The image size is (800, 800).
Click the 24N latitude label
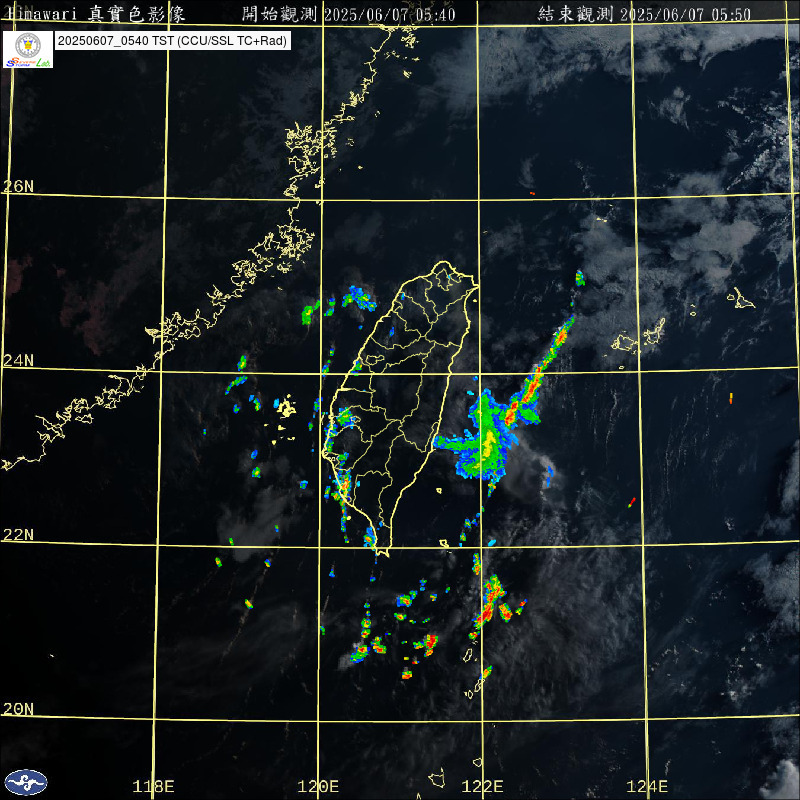(18, 361)
